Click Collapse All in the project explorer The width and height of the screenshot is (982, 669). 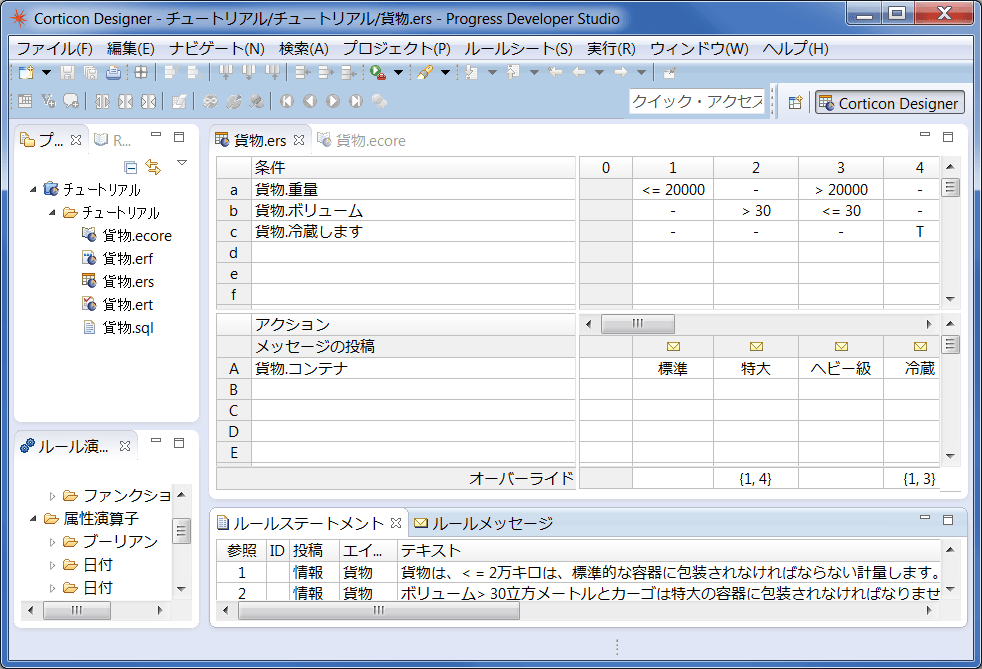pos(130,166)
